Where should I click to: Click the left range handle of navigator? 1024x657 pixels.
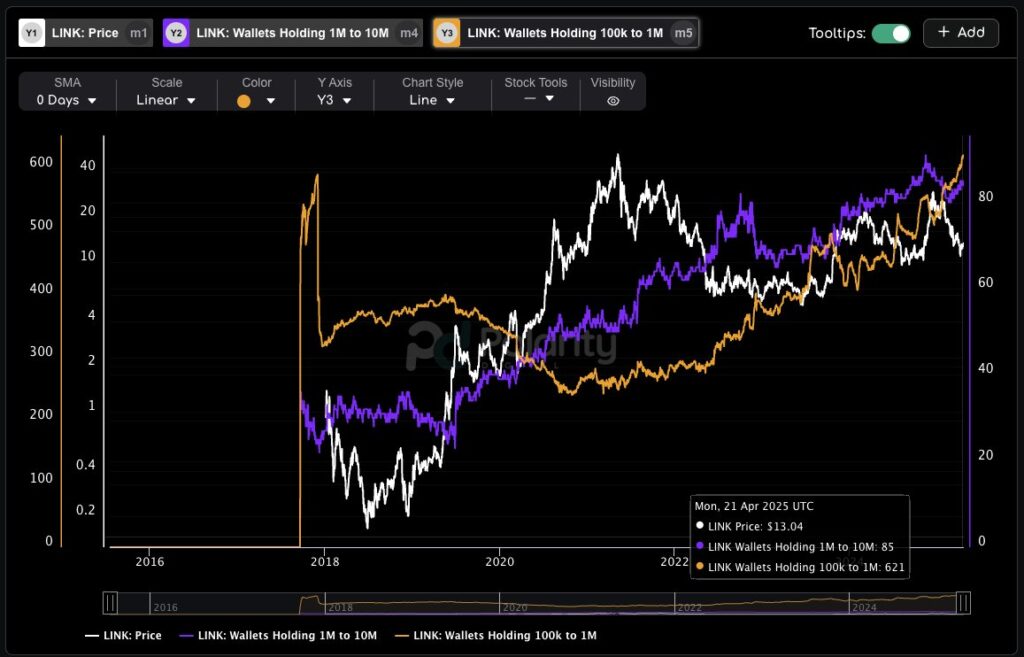click(x=111, y=602)
